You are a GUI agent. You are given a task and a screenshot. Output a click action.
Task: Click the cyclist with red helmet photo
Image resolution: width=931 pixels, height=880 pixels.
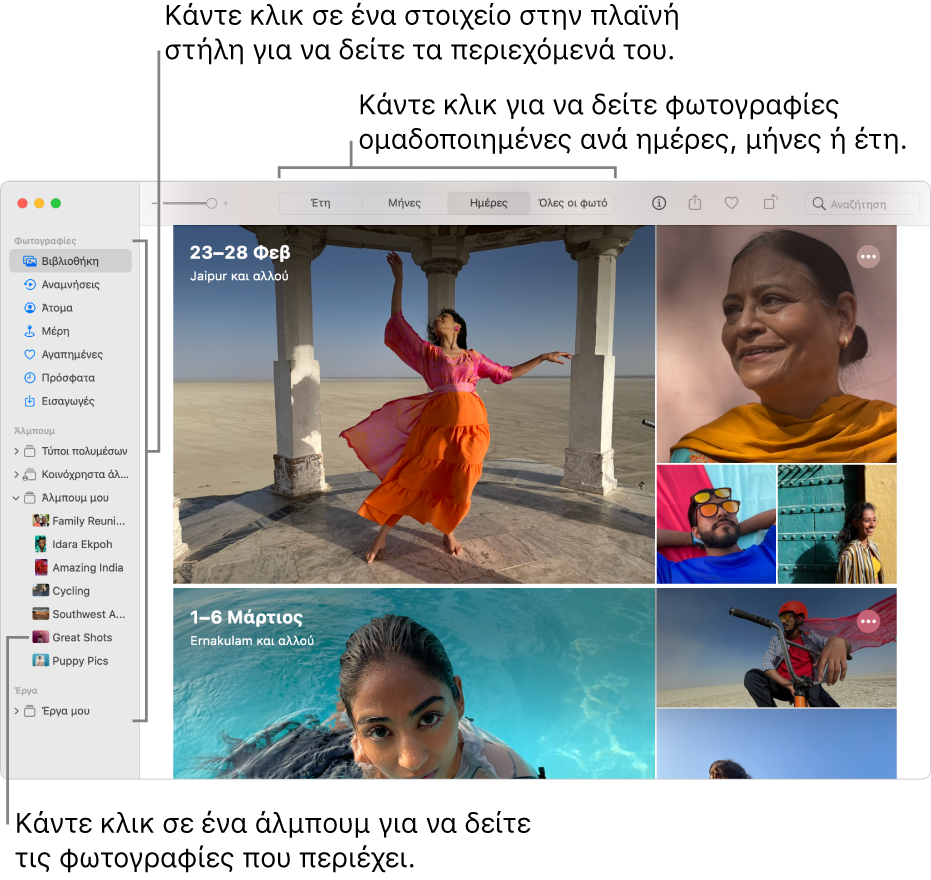777,647
